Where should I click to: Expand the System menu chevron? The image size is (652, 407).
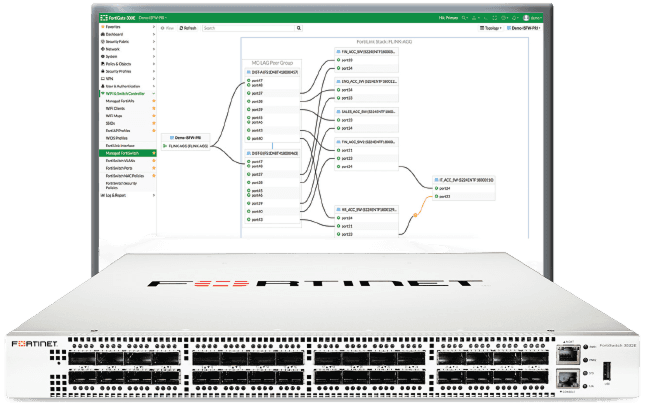tap(153, 57)
